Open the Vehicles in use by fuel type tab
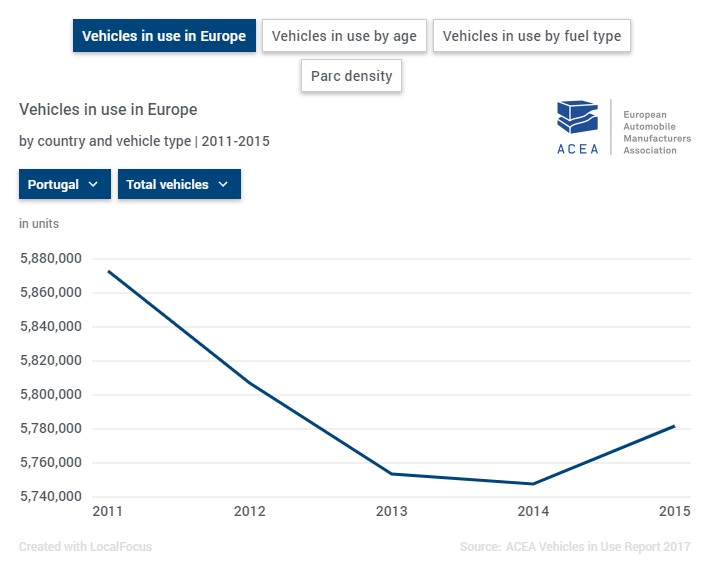The image size is (714, 584). tap(531, 36)
